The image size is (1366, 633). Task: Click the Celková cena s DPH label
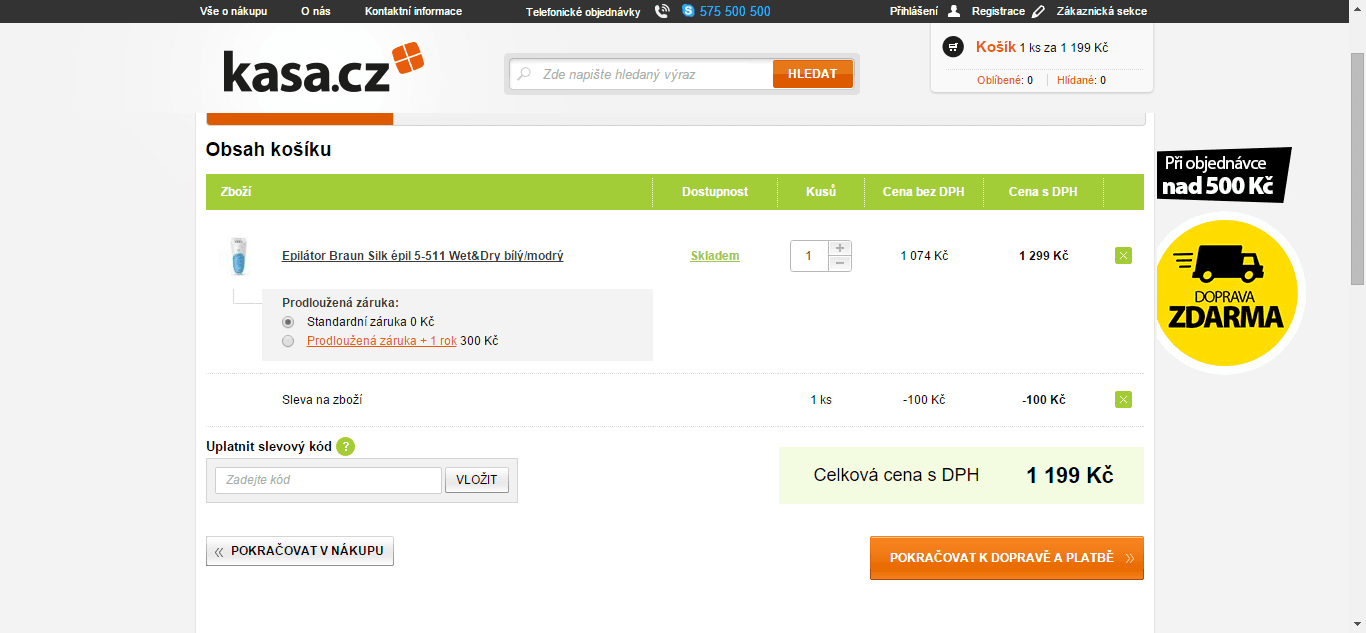(896, 475)
